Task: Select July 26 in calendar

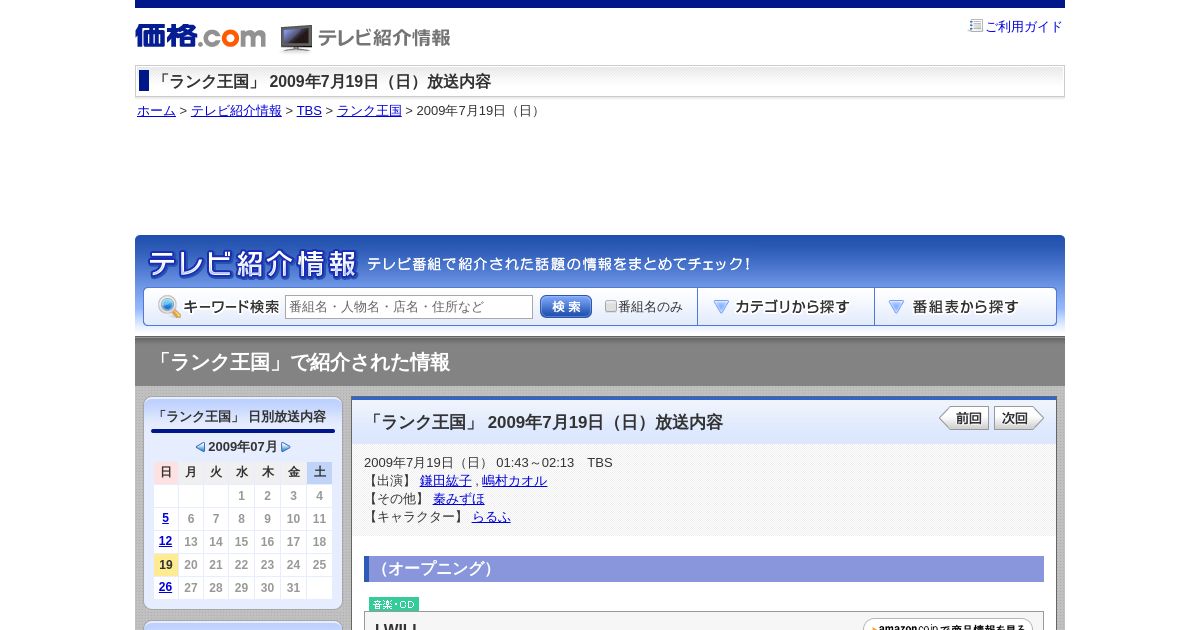Action: pyautogui.click(x=166, y=588)
